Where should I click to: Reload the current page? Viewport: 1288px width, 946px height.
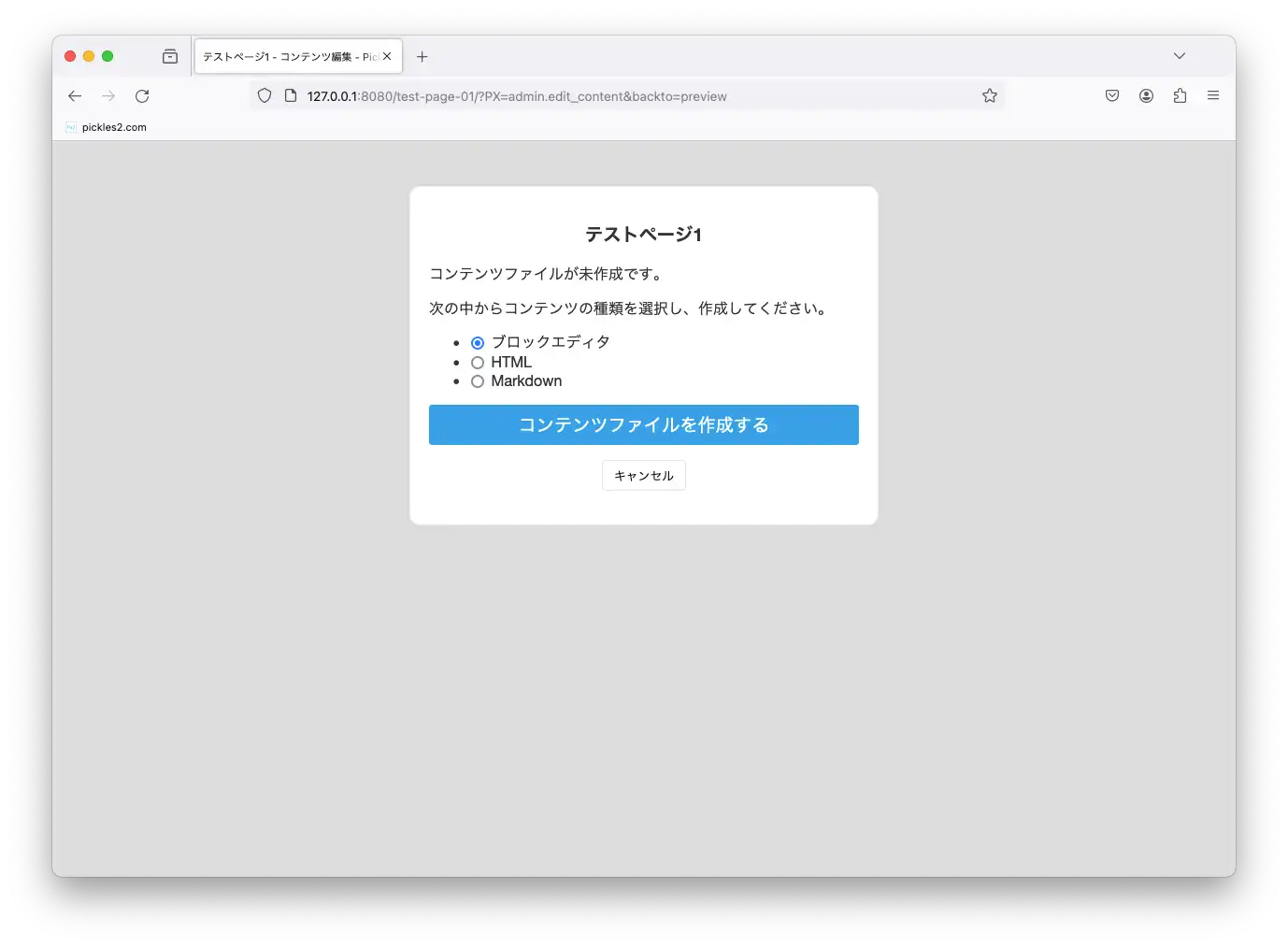click(142, 96)
